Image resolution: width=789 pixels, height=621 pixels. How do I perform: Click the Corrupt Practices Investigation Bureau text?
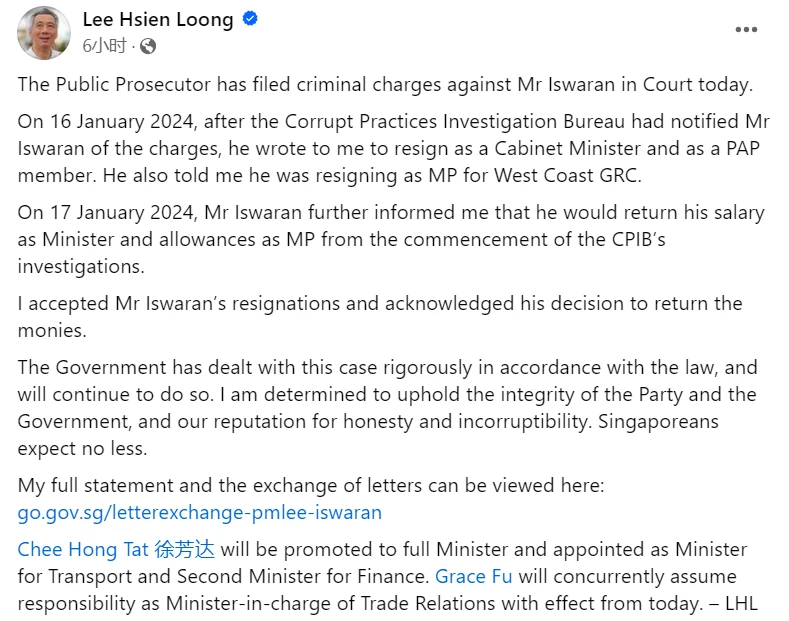point(455,122)
